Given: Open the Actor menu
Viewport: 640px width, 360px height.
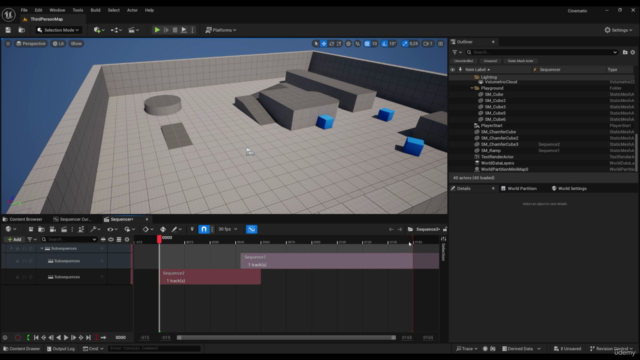Looking at the screenshot, I should (132, 10).
